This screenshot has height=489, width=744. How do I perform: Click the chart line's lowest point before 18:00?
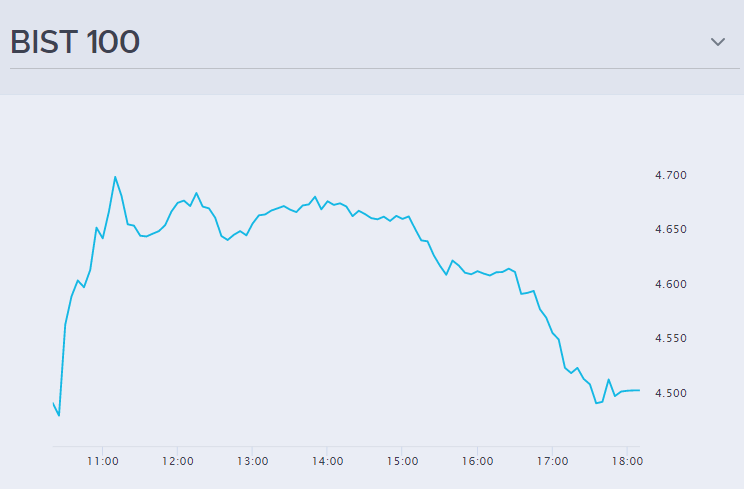click(596, 403)
